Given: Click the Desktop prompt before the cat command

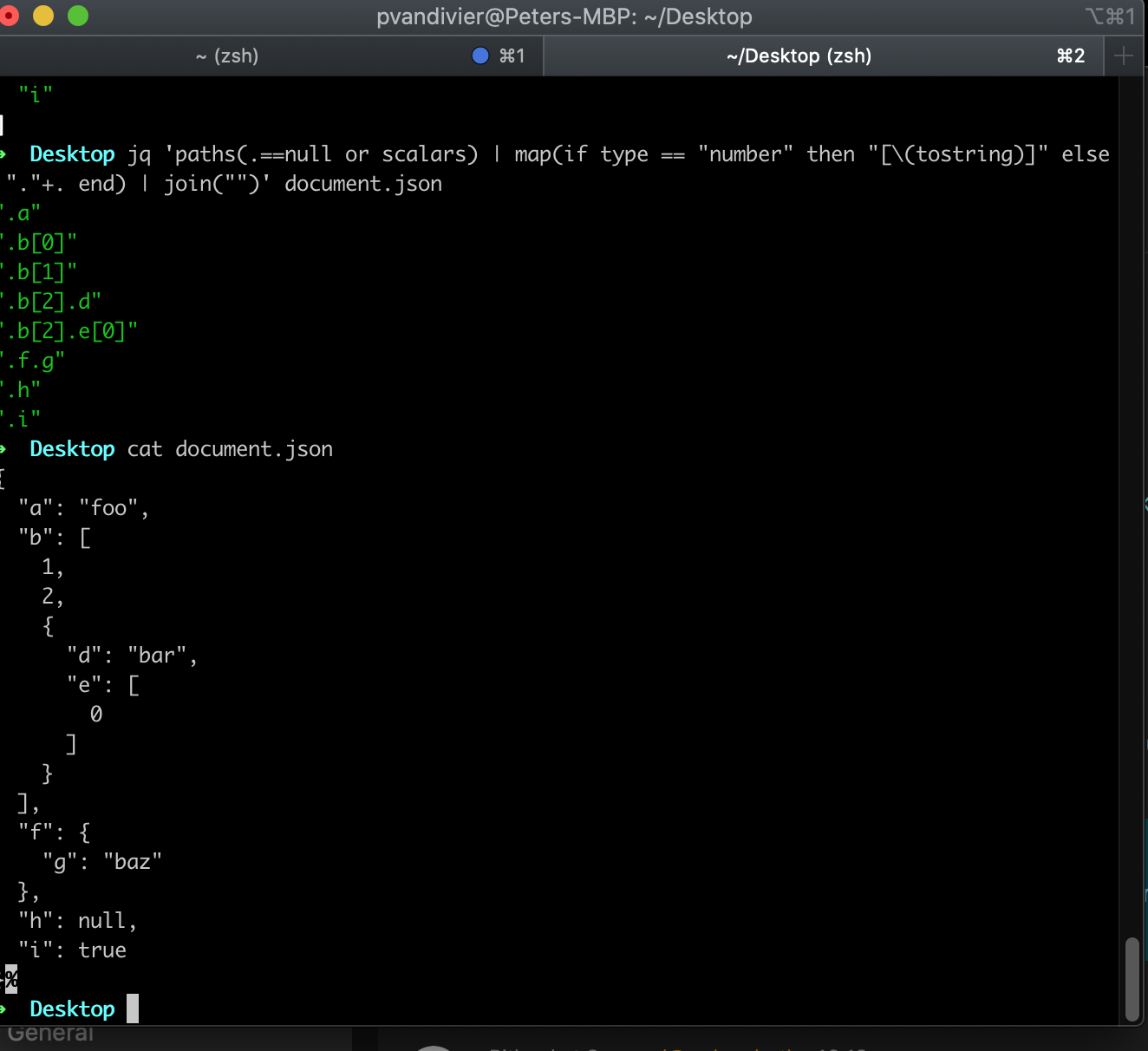Looking at the screenshot, I should [x=72, y=449].
